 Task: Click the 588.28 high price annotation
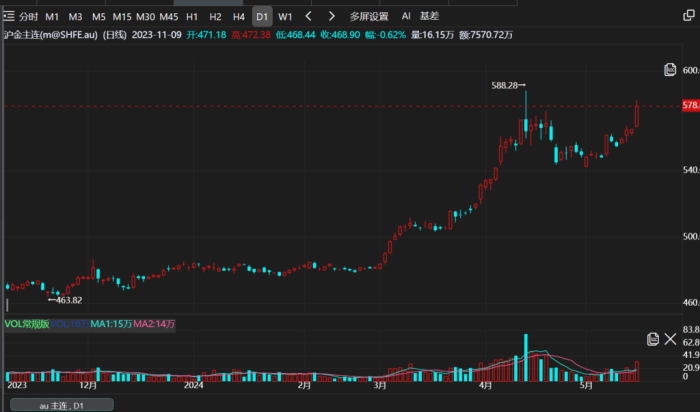506,86
